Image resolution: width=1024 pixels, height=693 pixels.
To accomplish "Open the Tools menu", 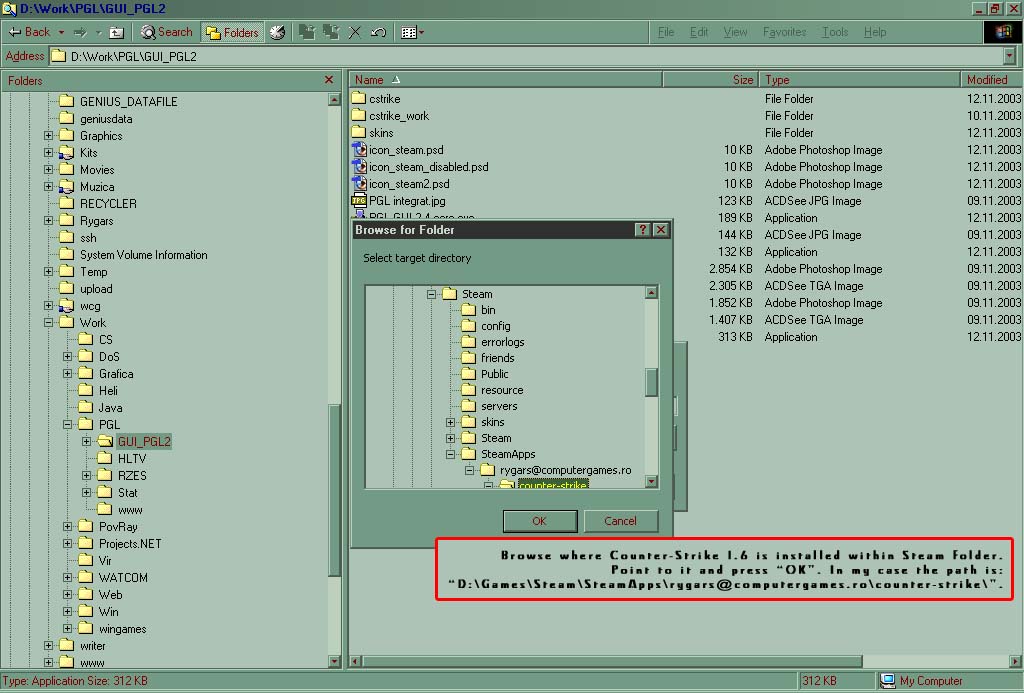I will coord(835,32).
